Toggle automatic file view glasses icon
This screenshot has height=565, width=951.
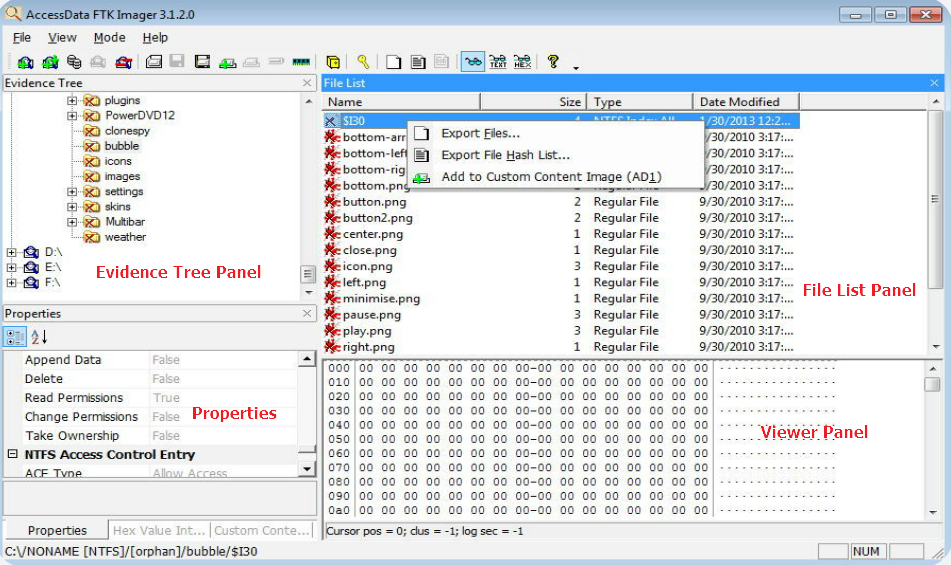point(473,62)
